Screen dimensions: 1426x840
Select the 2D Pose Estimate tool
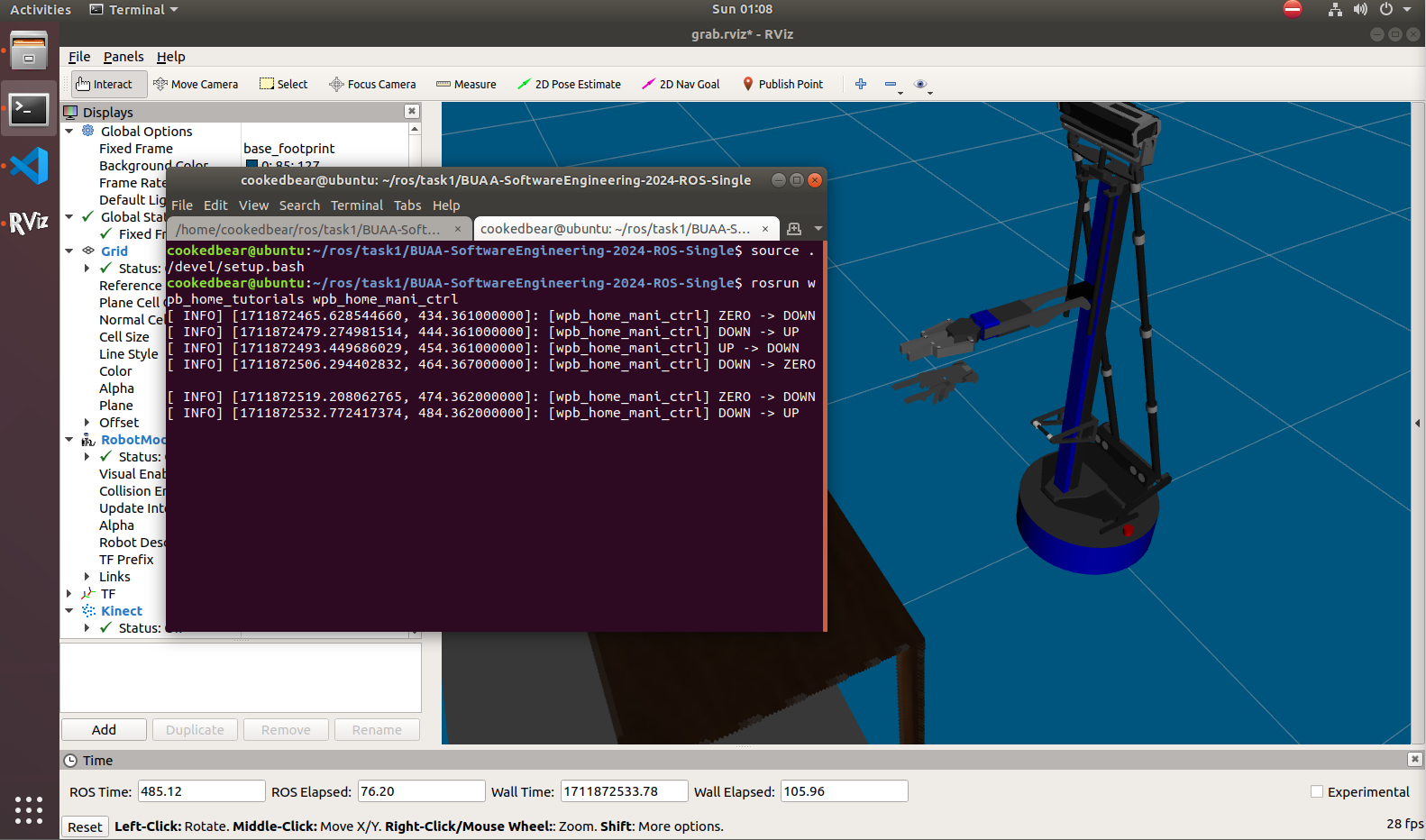click(x=569, y=84)
